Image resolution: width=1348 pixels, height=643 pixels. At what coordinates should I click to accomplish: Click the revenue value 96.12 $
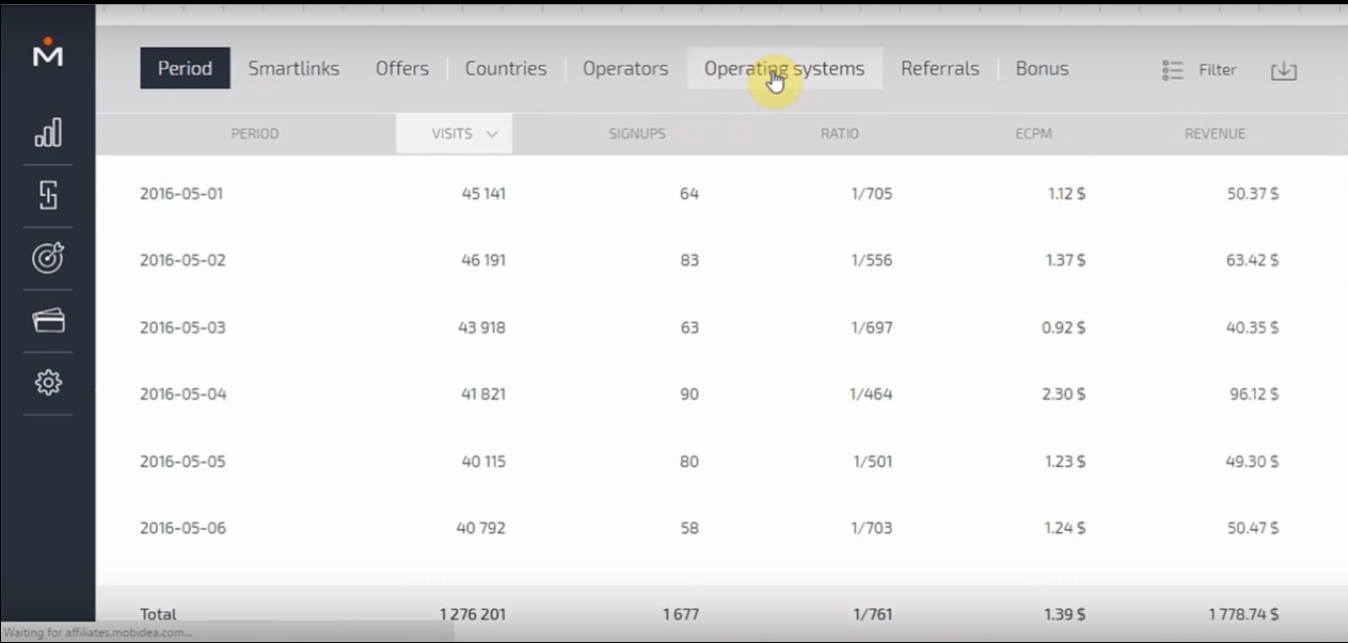click(1254, 394)
